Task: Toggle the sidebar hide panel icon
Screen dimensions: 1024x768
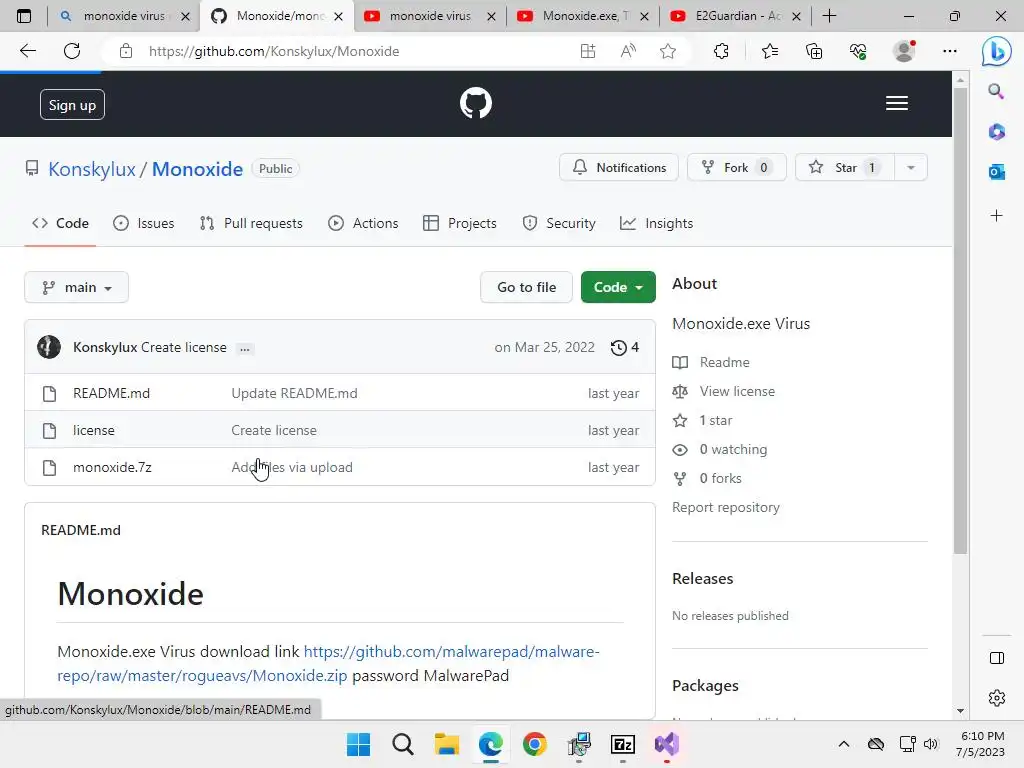Action: [x=997, y=658]
